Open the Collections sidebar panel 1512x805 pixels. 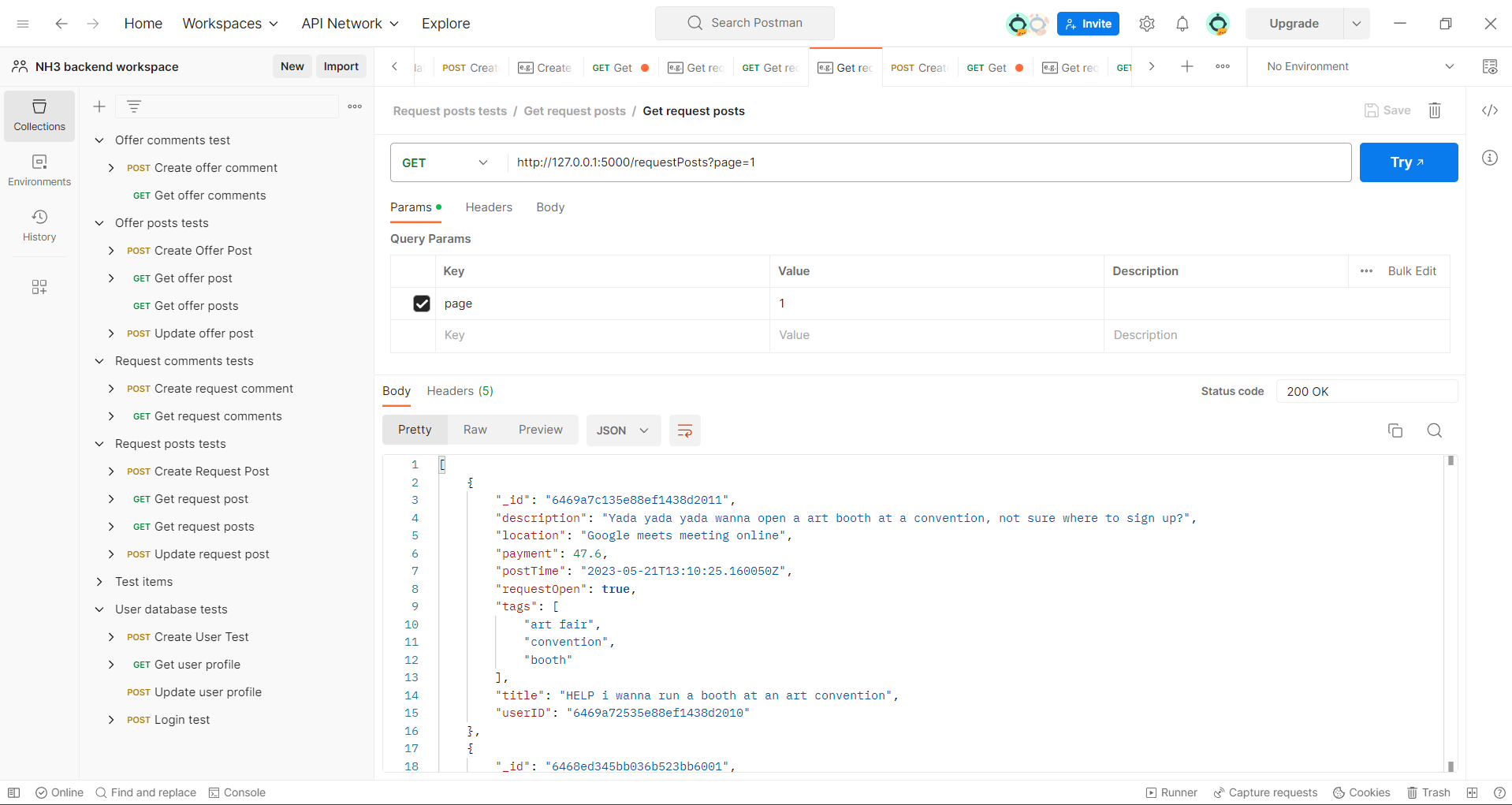[x=39, y=115]
